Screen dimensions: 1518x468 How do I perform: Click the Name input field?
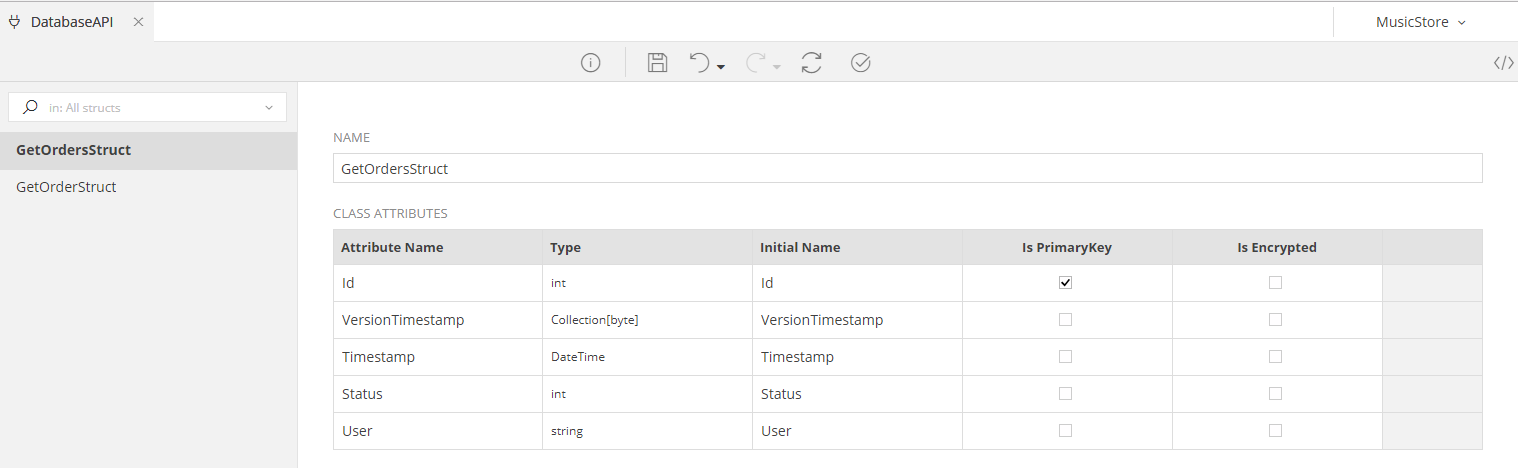point(906,169)
